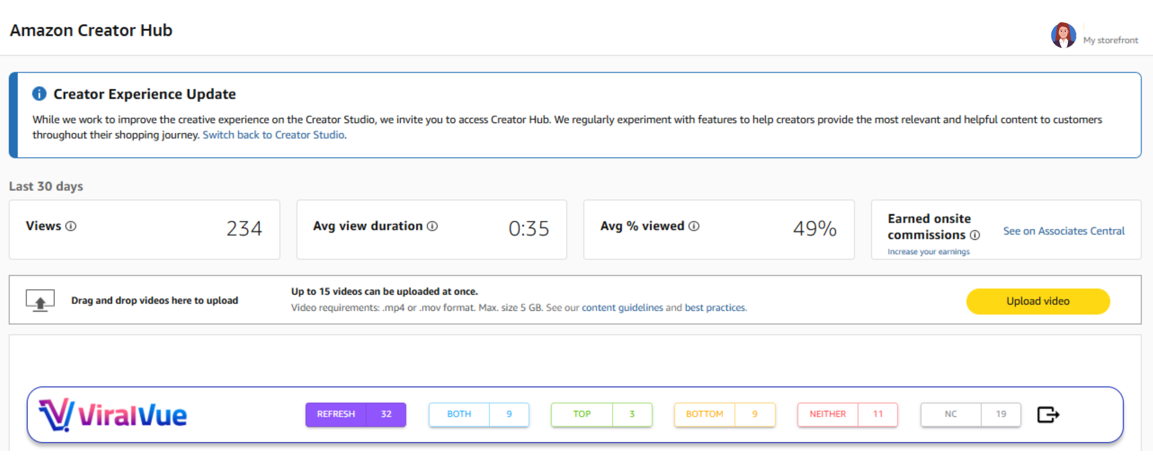Click the ViralVue logo
Screen dimensions: 1153x466
coord(113,415)
